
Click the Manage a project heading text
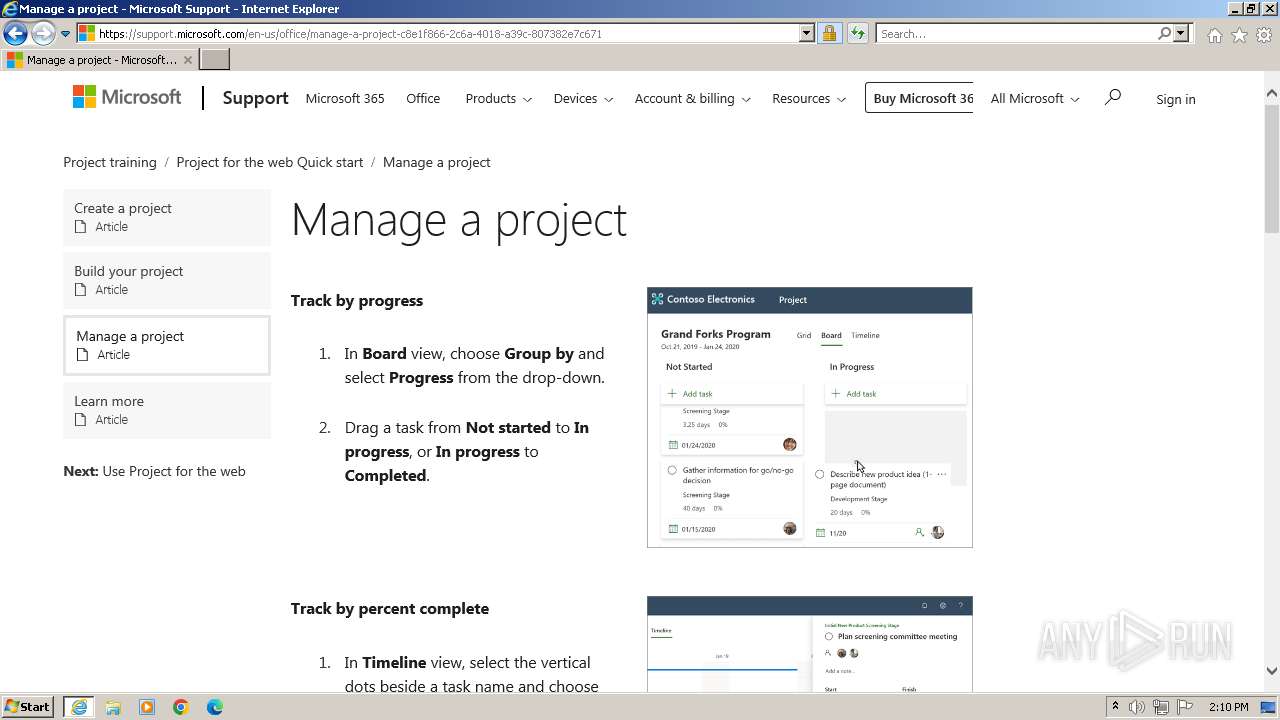click(459, 220)
